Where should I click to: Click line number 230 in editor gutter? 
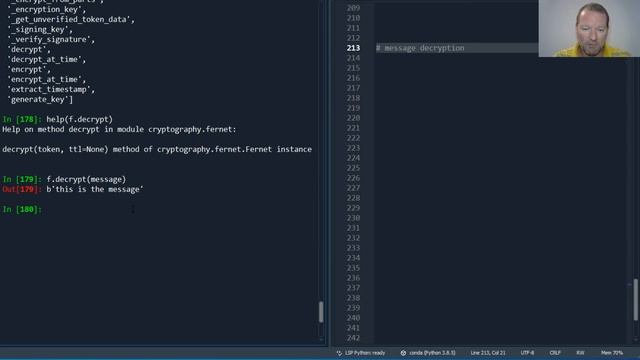tap(353, 218)
